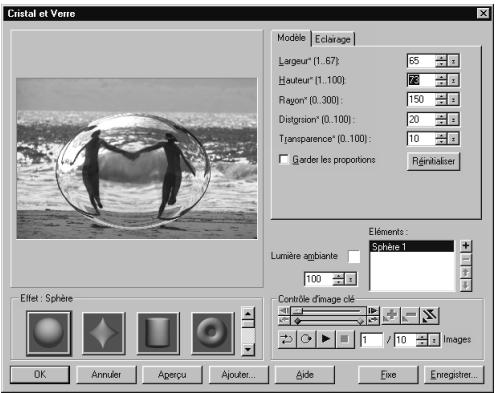The image size is (496, 393).
Task: Enable Garder les proportions checkbox
Action: point(284,159)
